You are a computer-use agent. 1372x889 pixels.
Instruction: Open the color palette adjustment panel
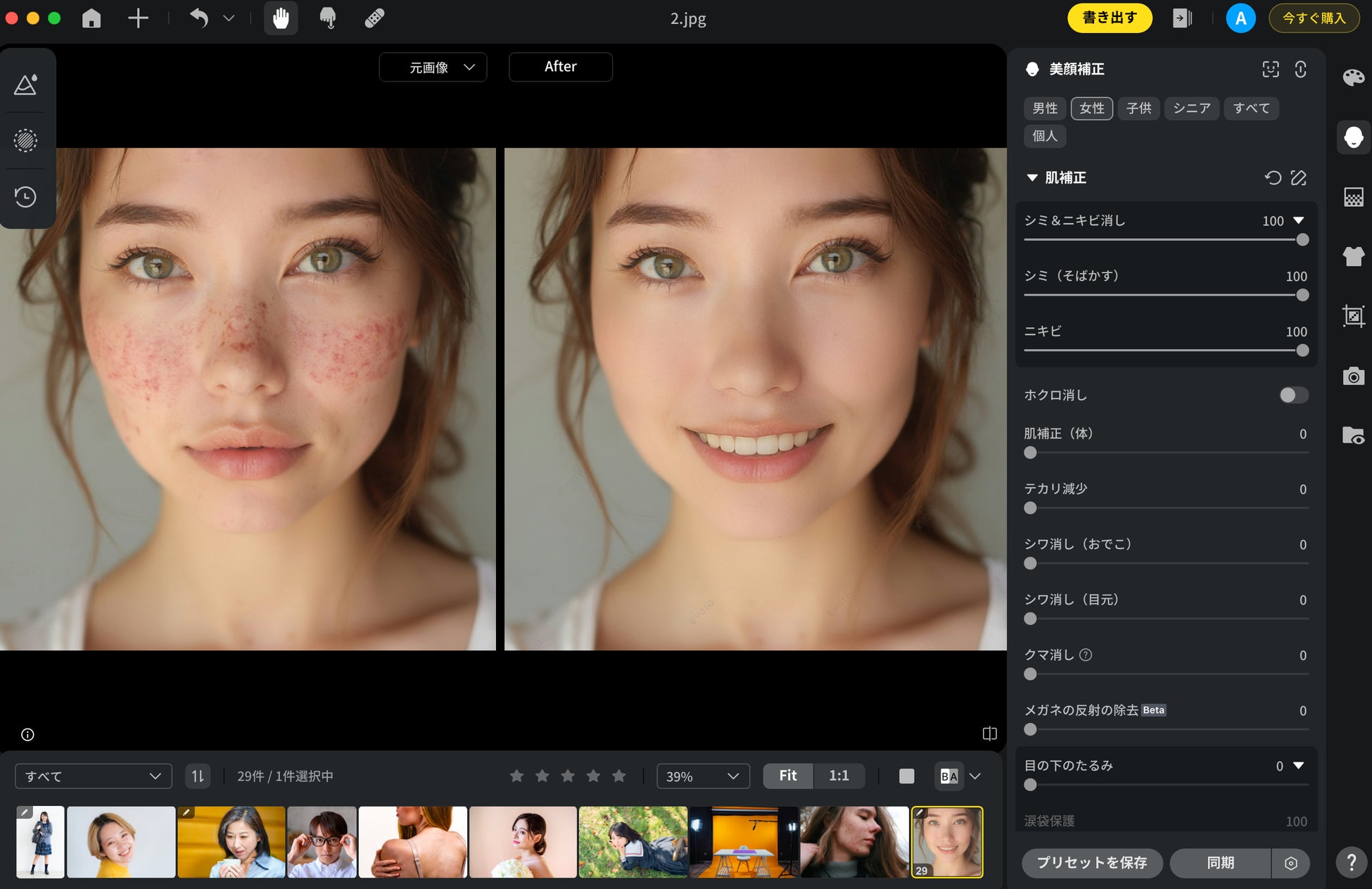pyautogui.click(x=1353, y=77)
